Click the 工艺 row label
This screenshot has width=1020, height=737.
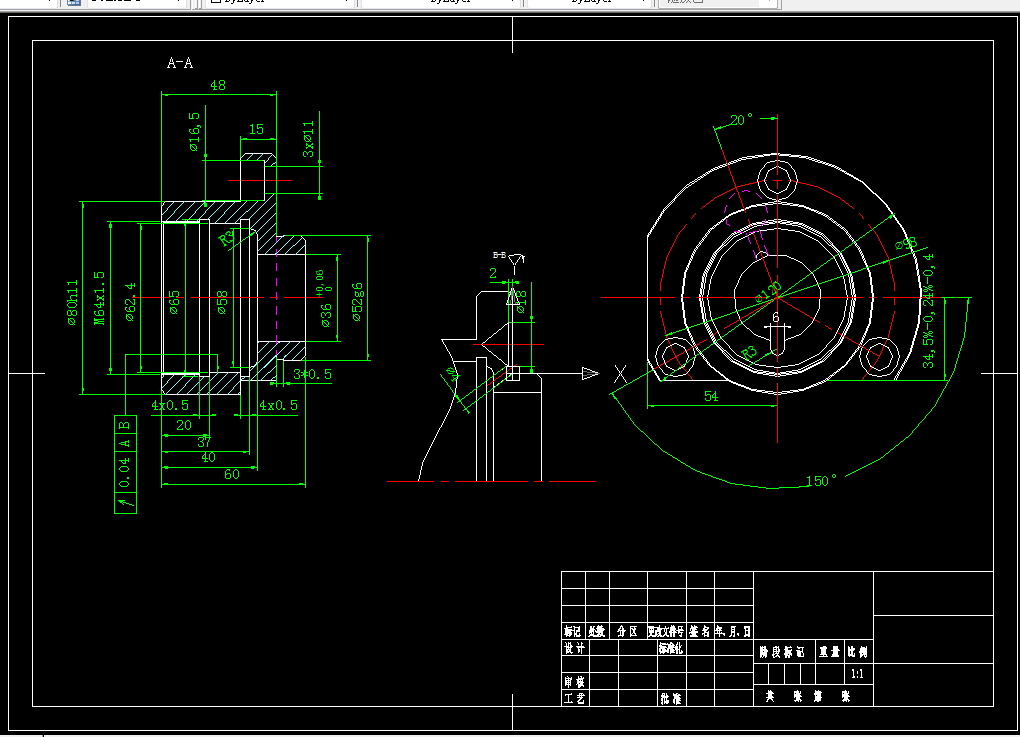[574, 699]
